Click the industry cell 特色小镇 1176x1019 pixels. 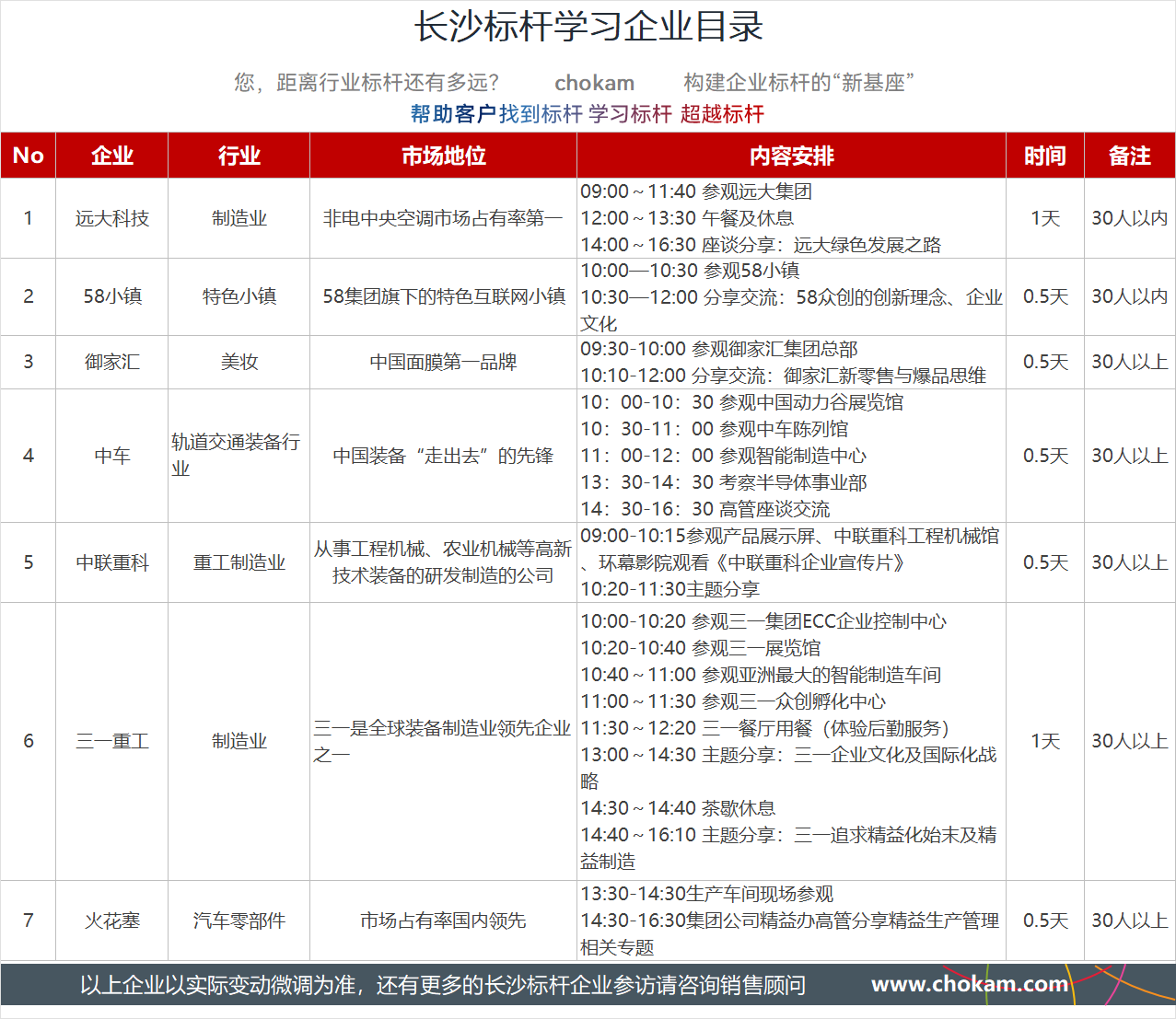pyautogui.click(x=239, y=296)
